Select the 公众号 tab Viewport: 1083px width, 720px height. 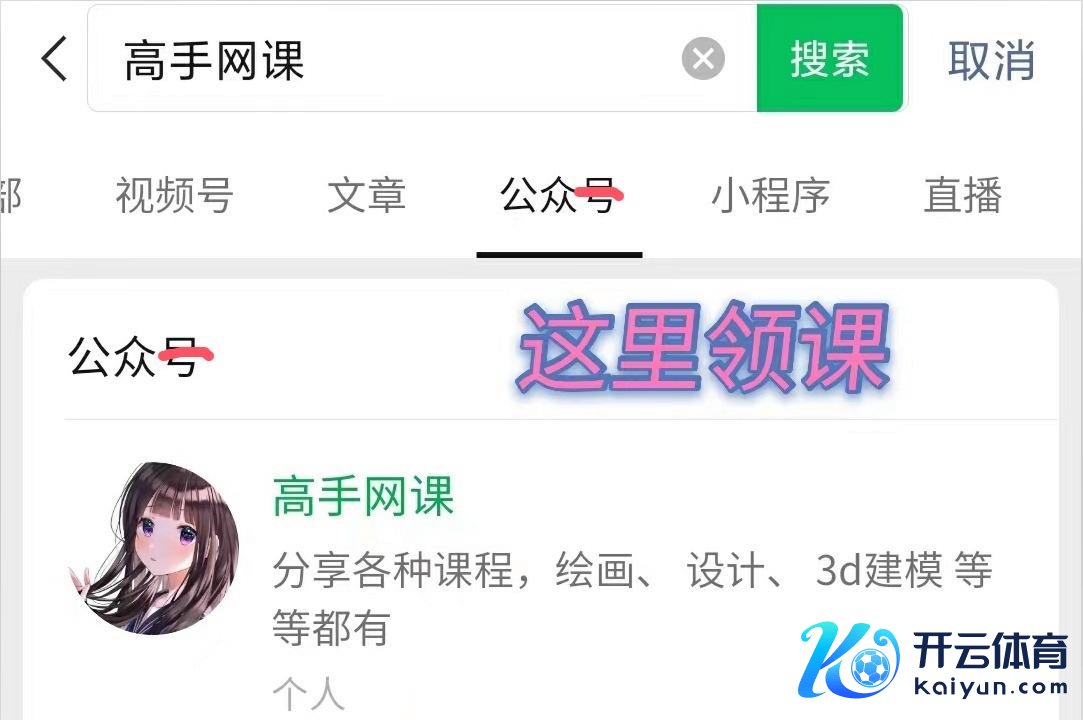coord(559,196)
